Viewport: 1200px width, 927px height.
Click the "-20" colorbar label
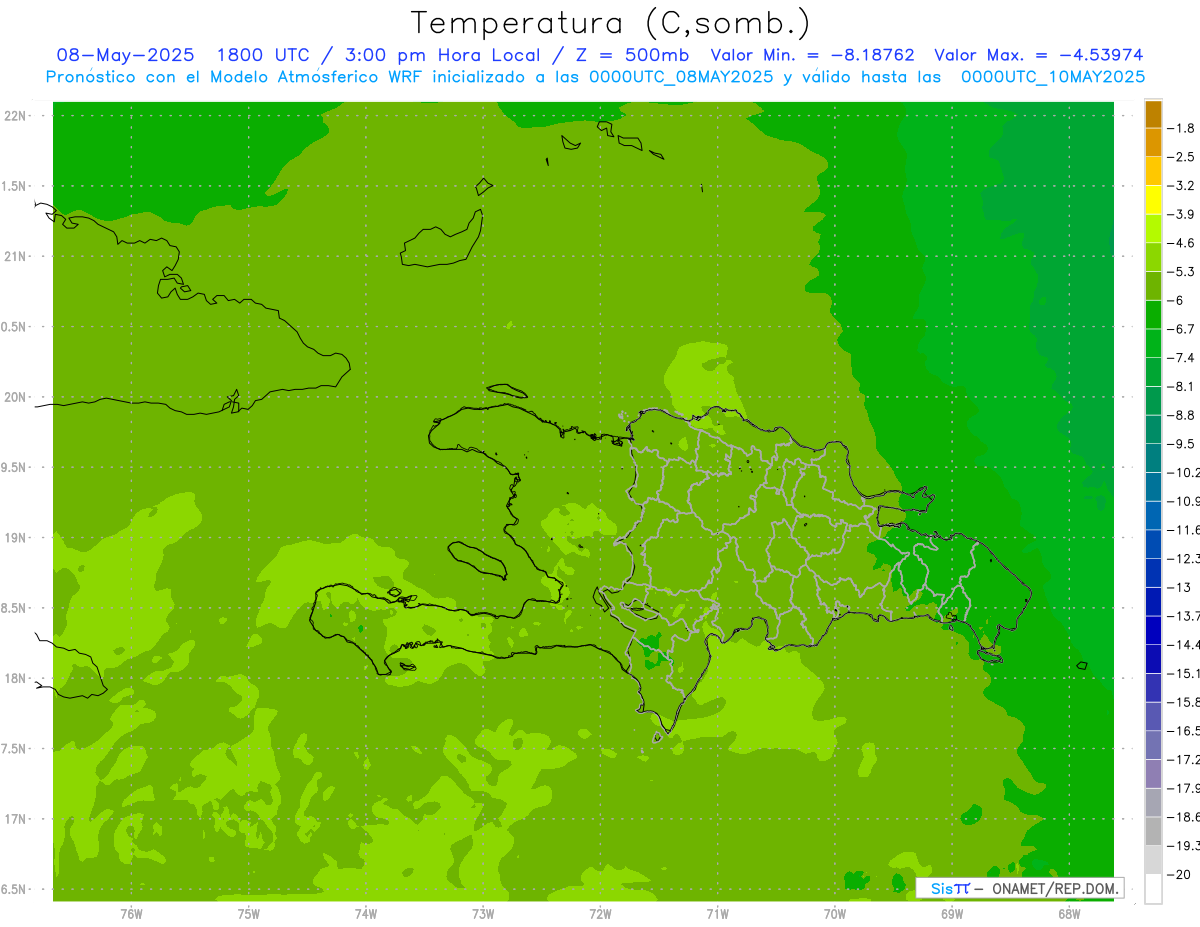click(1180, 875)
